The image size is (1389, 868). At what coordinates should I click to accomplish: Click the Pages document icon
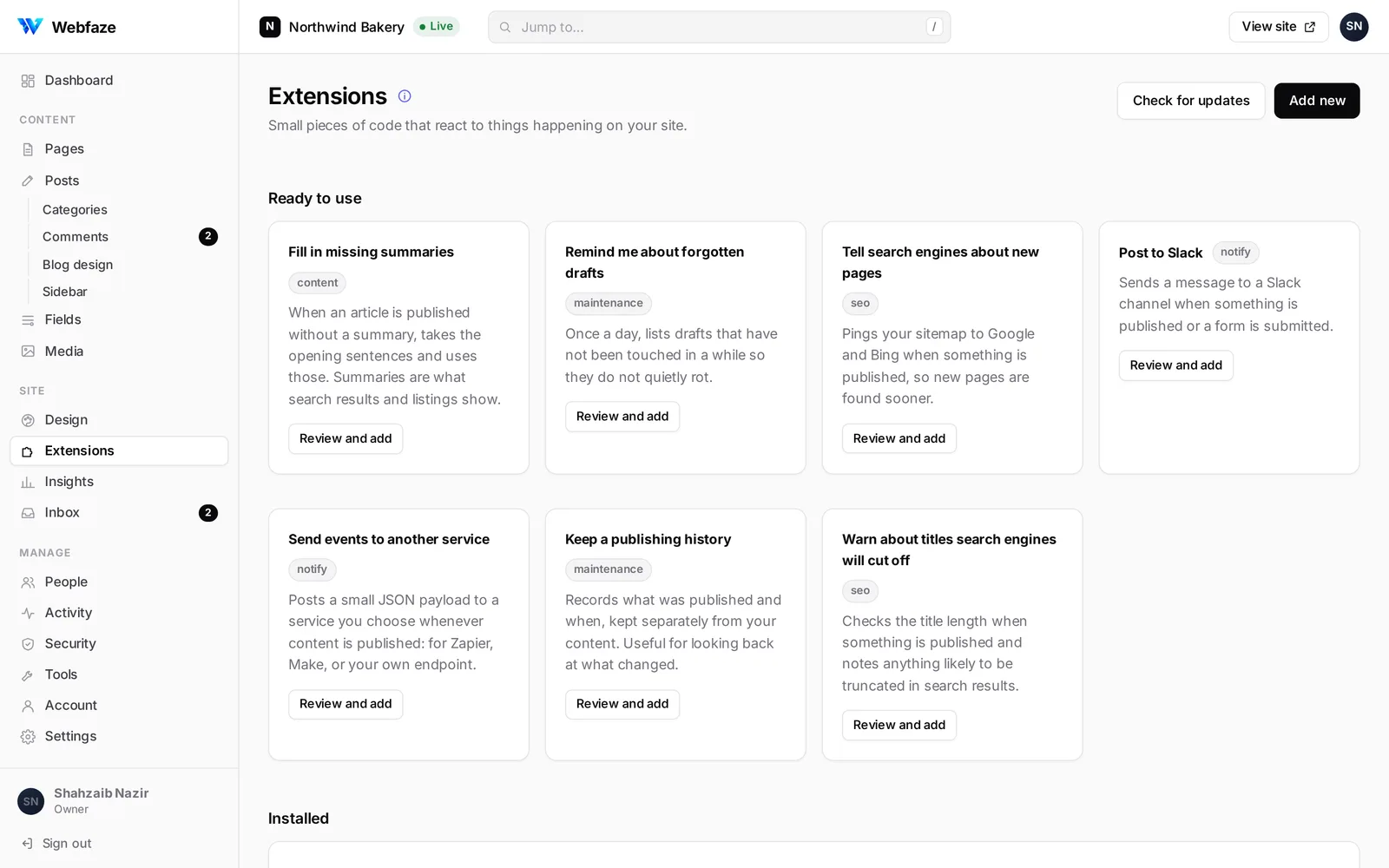28,149
